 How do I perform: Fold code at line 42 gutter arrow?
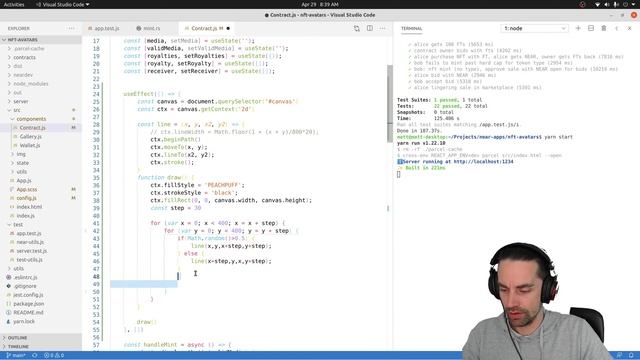pos(86,231)
